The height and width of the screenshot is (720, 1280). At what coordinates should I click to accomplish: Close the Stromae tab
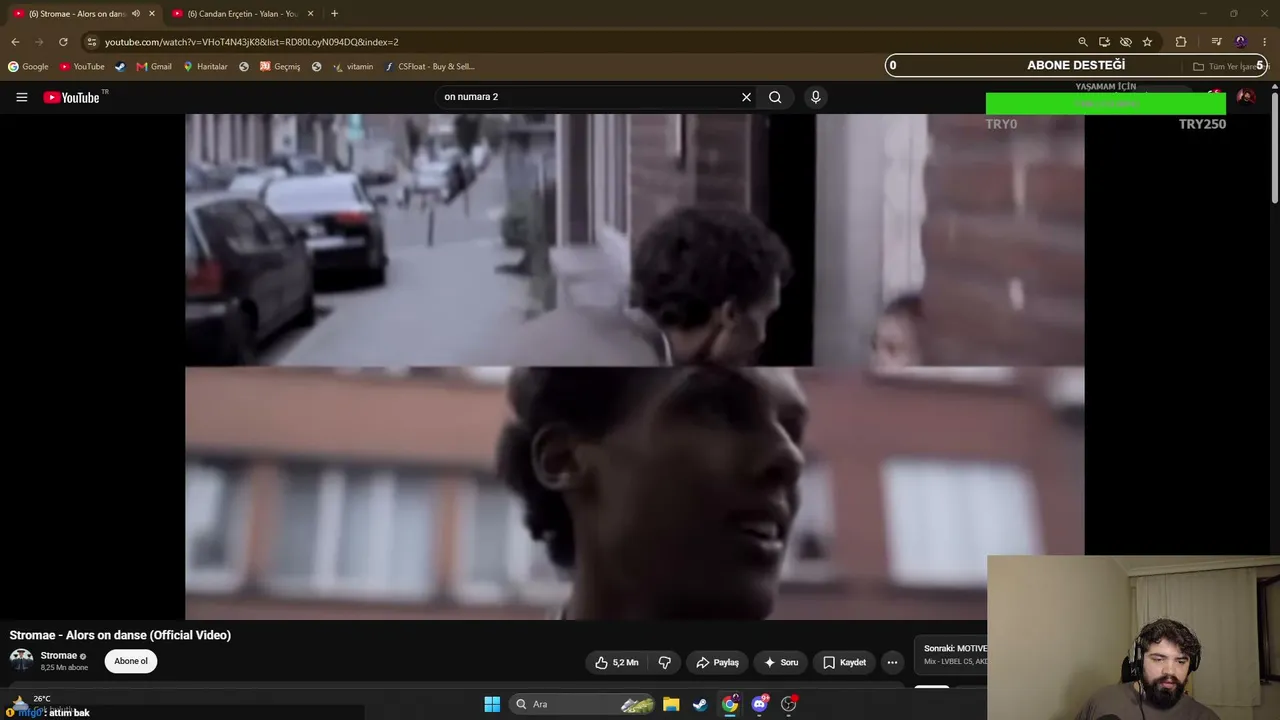point(152,14)
